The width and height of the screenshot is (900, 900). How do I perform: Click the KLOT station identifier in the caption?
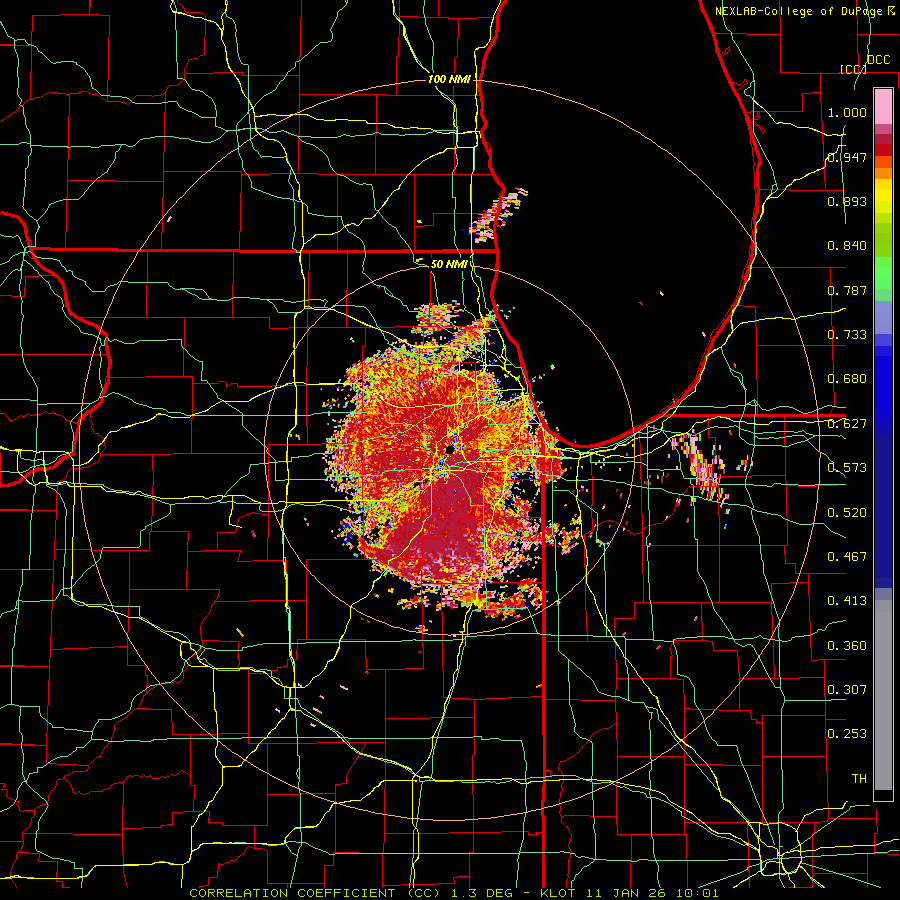pos(559,893)
